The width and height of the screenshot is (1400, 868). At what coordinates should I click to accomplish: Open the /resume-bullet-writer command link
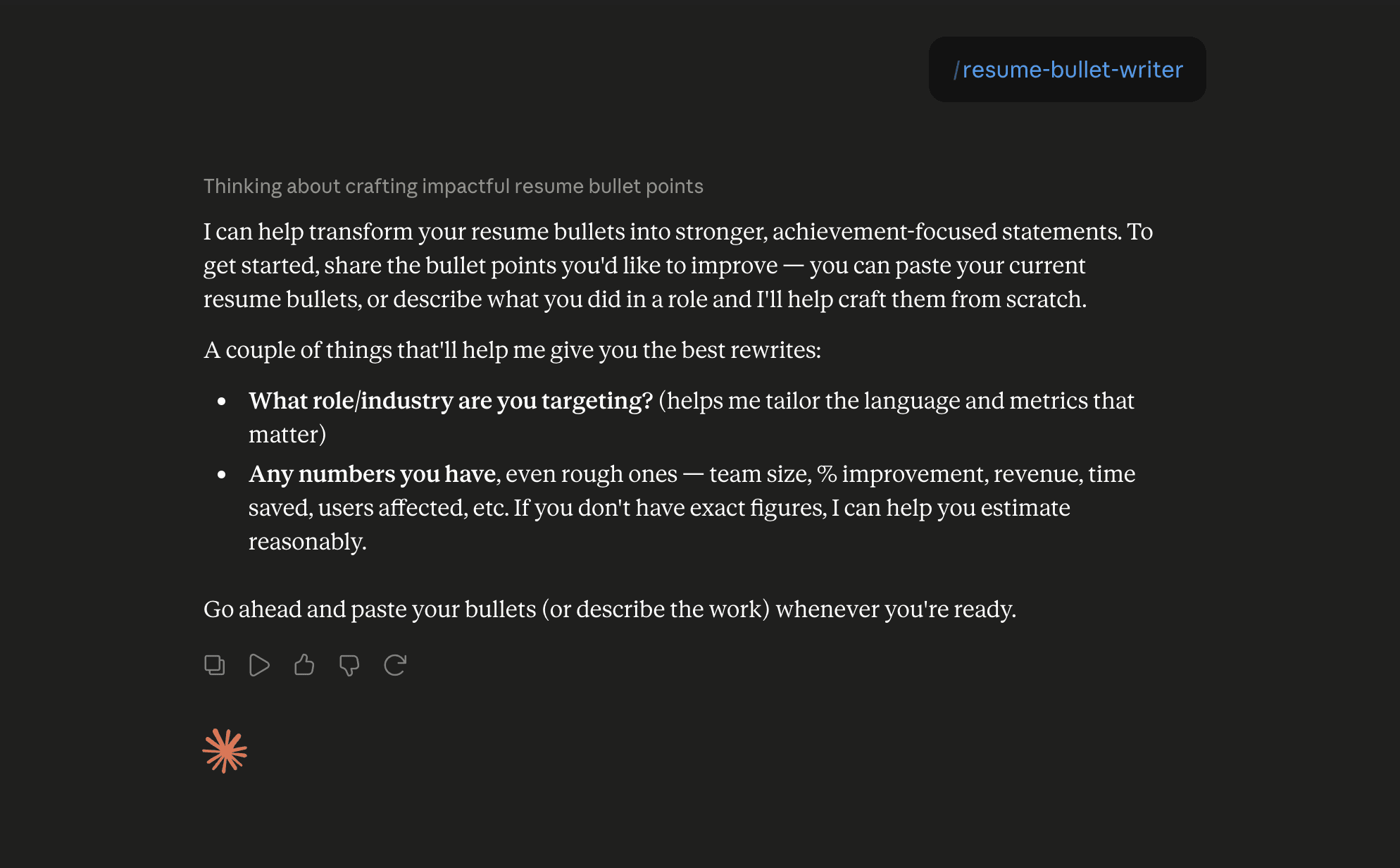(1068, 70)
